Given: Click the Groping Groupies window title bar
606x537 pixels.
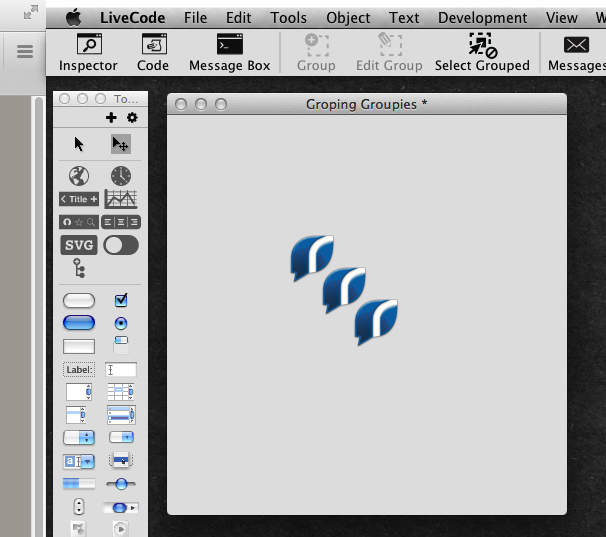Looking at the screenshot, I should pyautogui.click(x=367, y=104).
